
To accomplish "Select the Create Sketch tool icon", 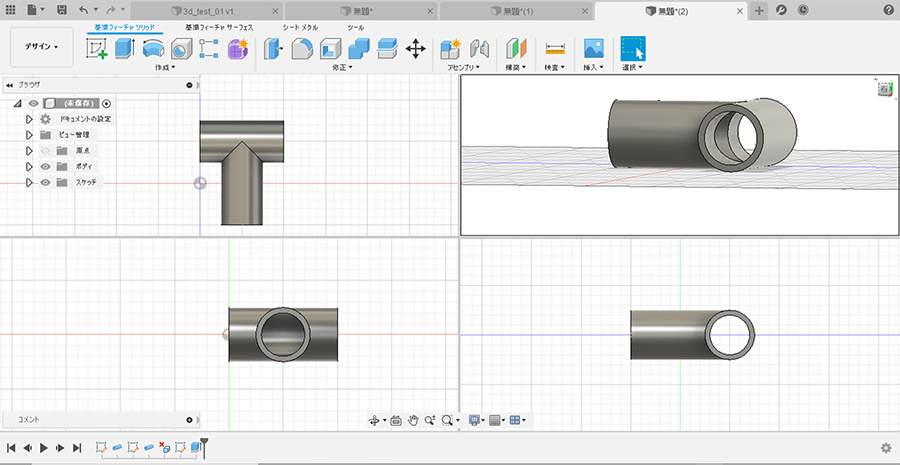I will point(97,48).
